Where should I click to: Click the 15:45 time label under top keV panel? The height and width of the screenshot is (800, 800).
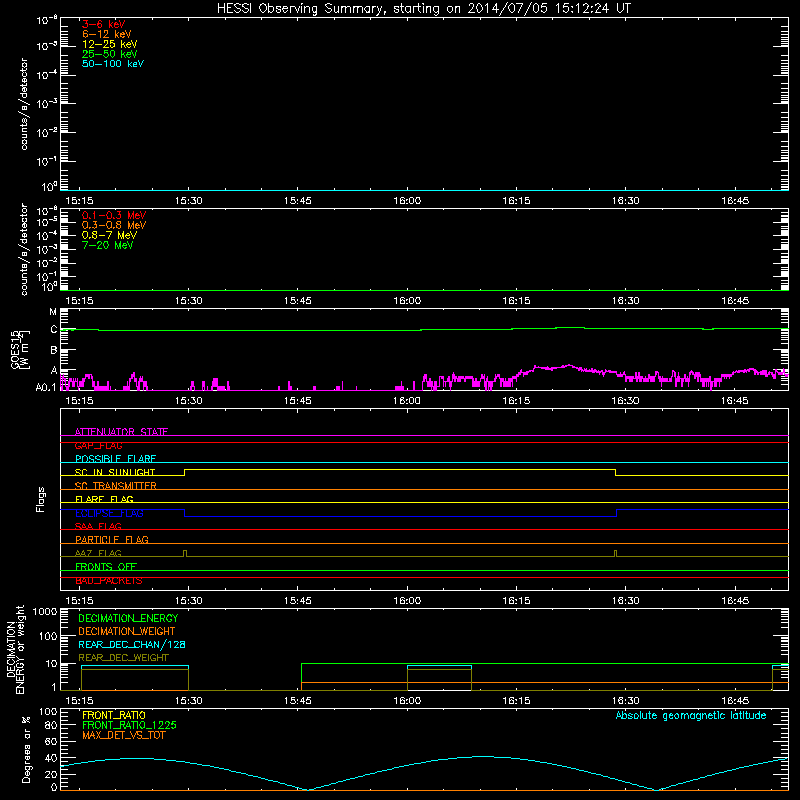coord(298,201)
